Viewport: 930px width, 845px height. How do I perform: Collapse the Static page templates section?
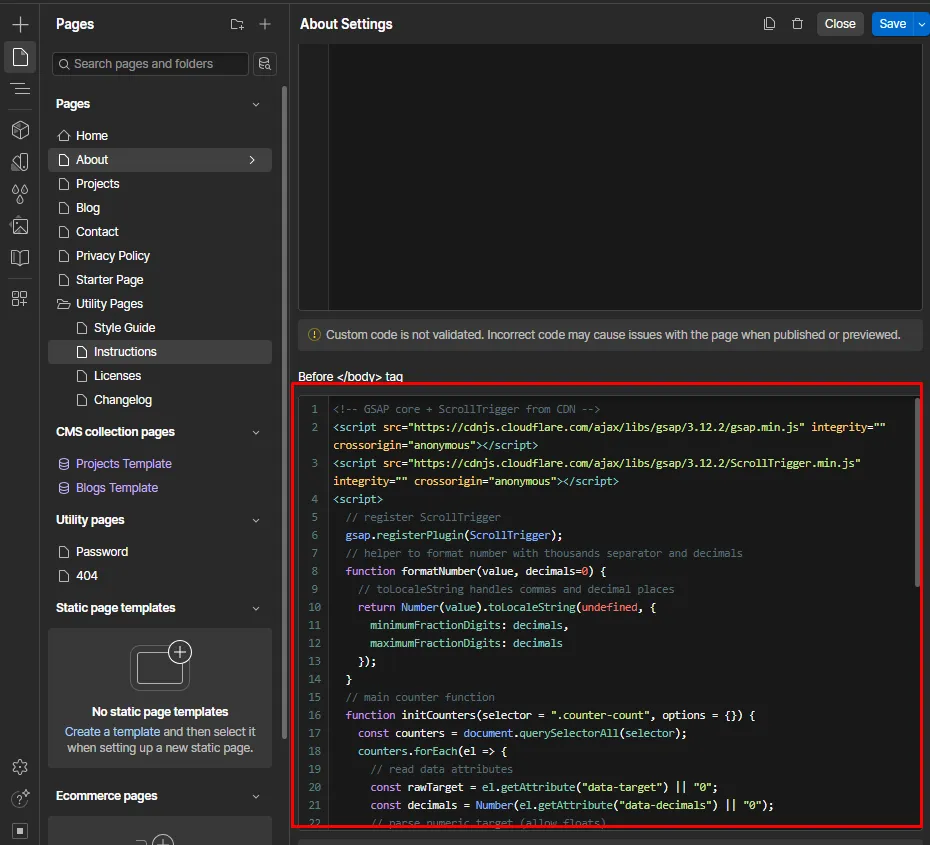(256, 608)
